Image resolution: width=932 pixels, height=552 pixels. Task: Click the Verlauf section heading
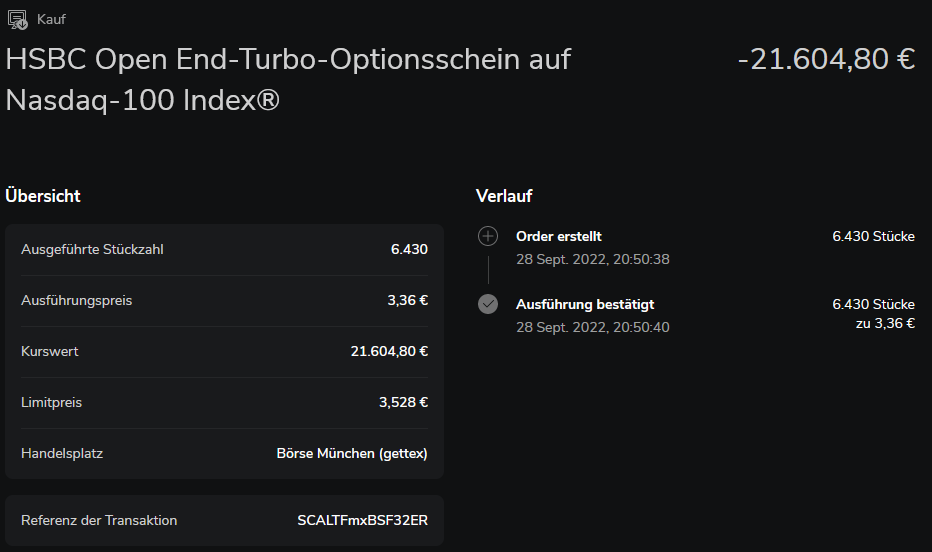pos(504,196)
